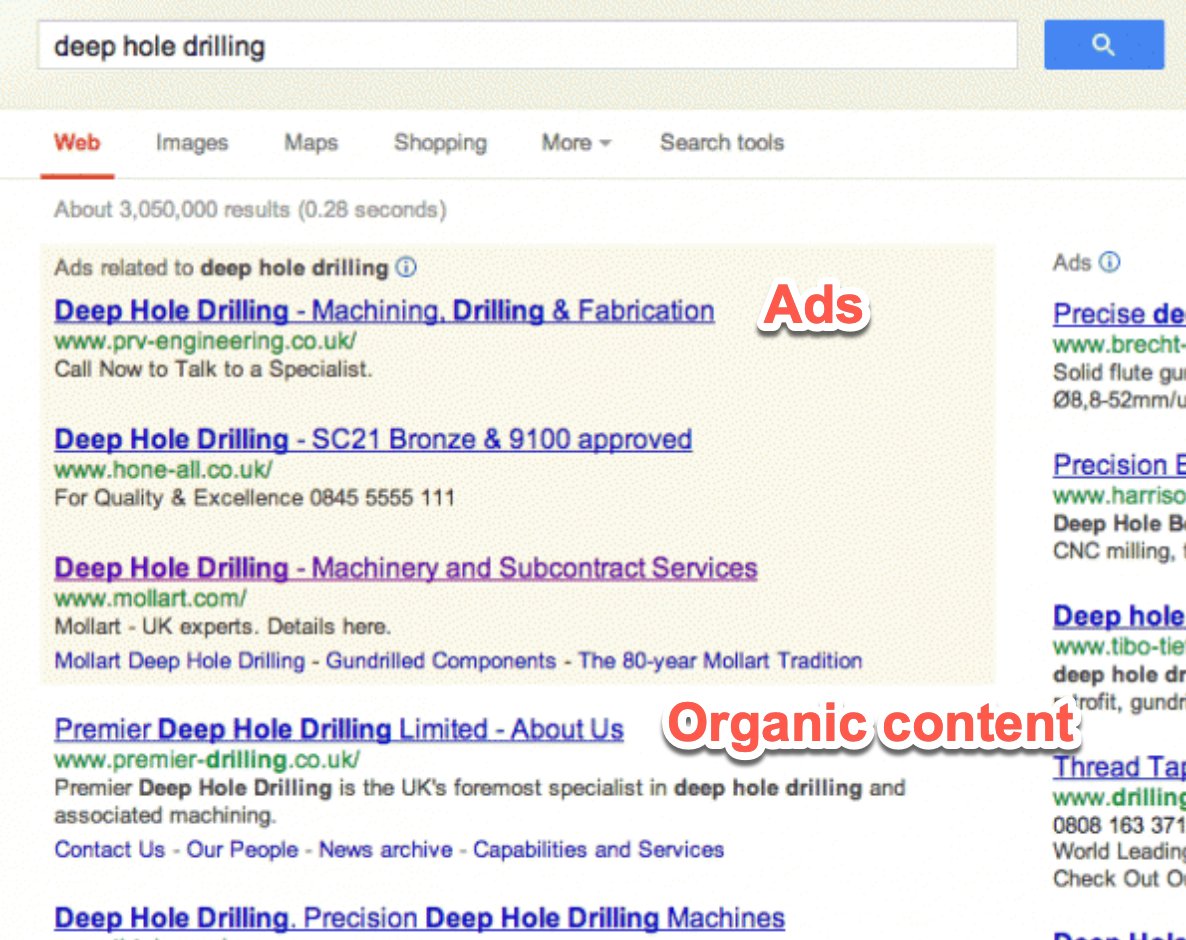Click the info icon next to right-column Ads label
1186x940 pixels.
coord(1109,262)
